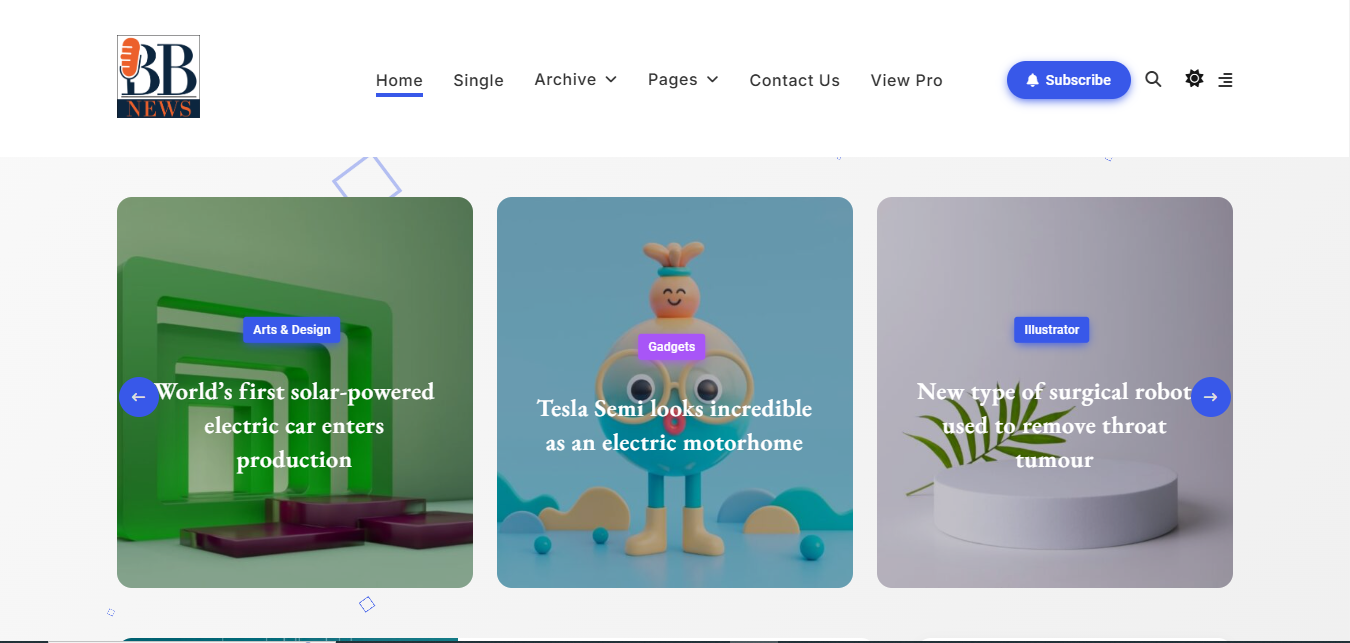This screenshot has height=643, width=1350.
Task: Open the solar-powered electric car article
Action: 294,426
